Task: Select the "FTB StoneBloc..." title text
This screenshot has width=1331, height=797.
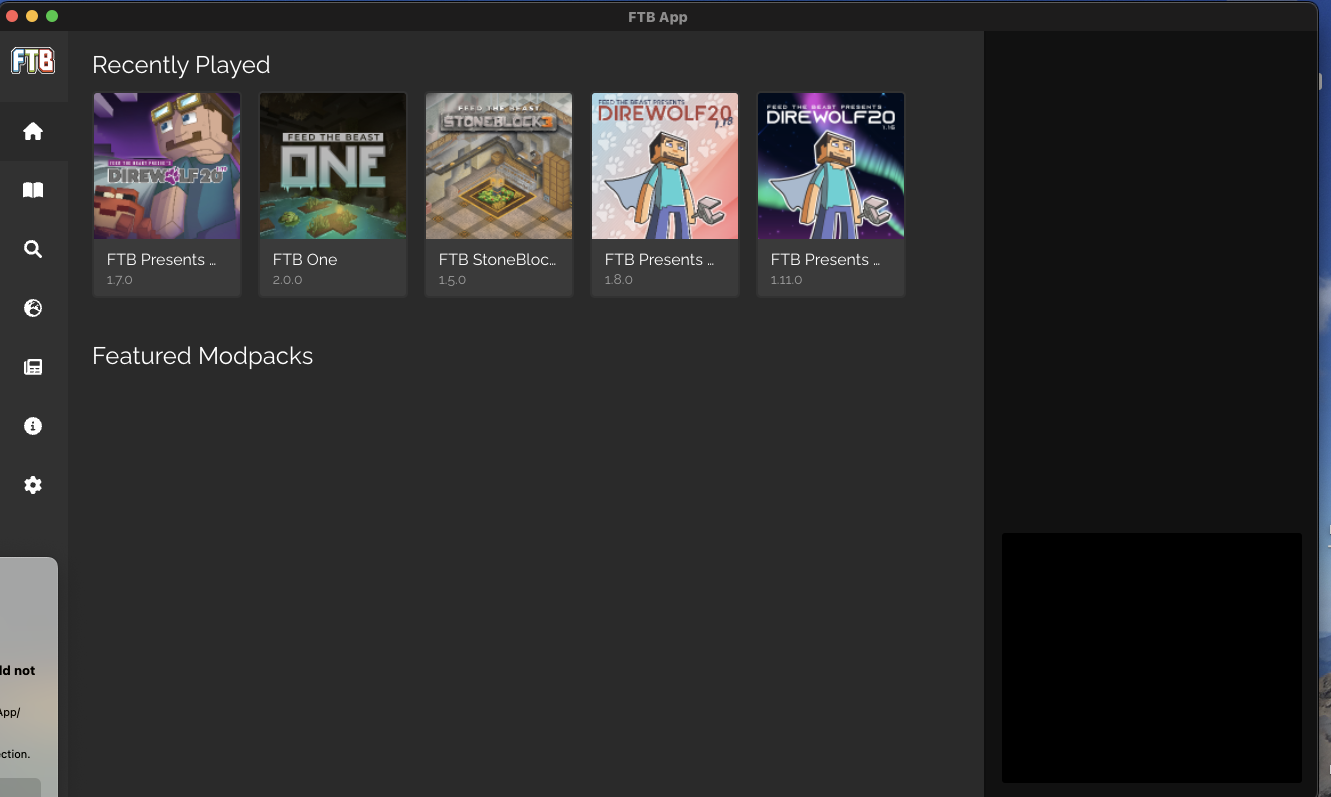Action: [x=498, y=259]
